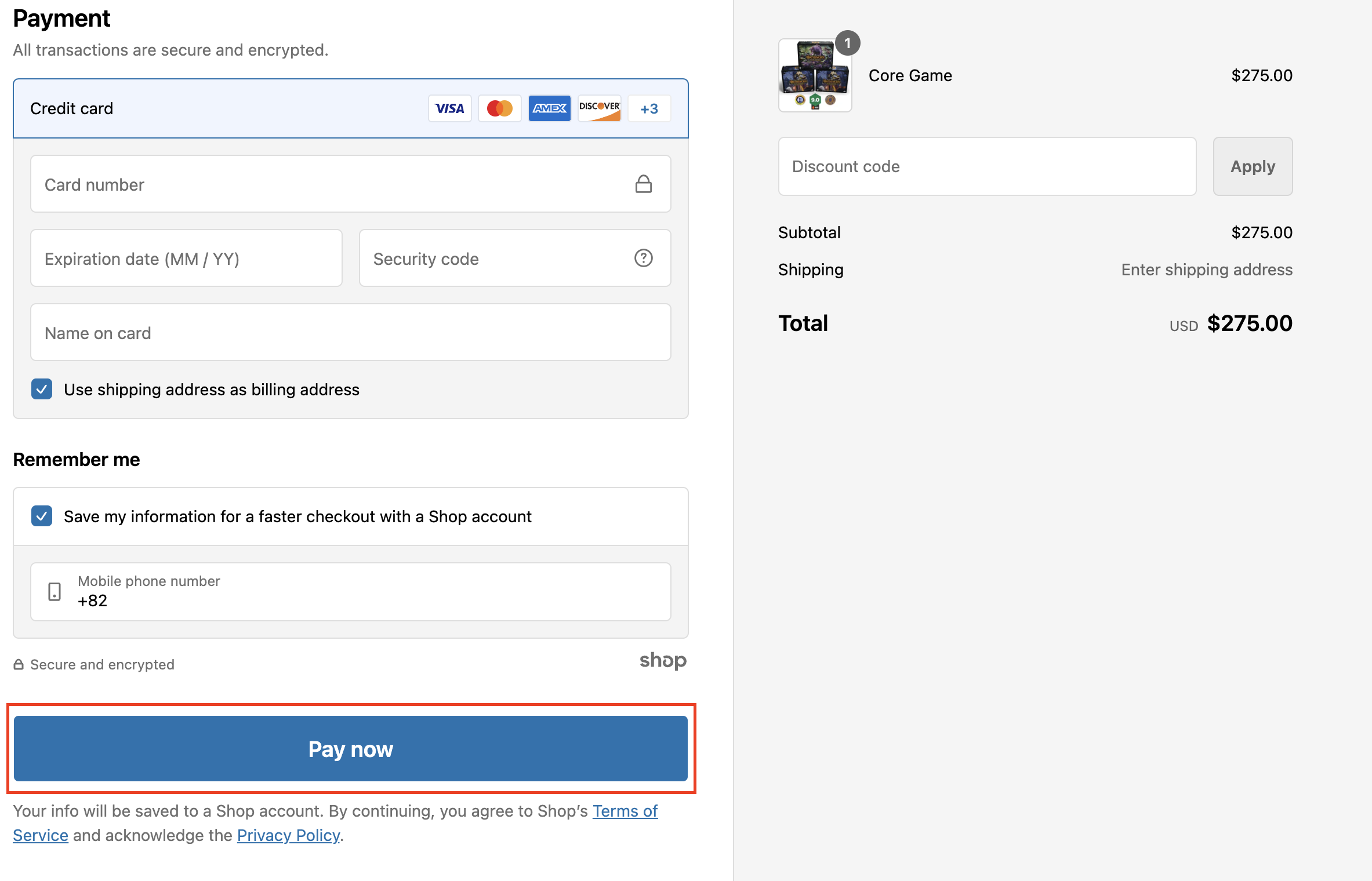Uncheck Use shipping address as billing address
Viewport: 1372px width, 881px height.
[x=42, y=389]
